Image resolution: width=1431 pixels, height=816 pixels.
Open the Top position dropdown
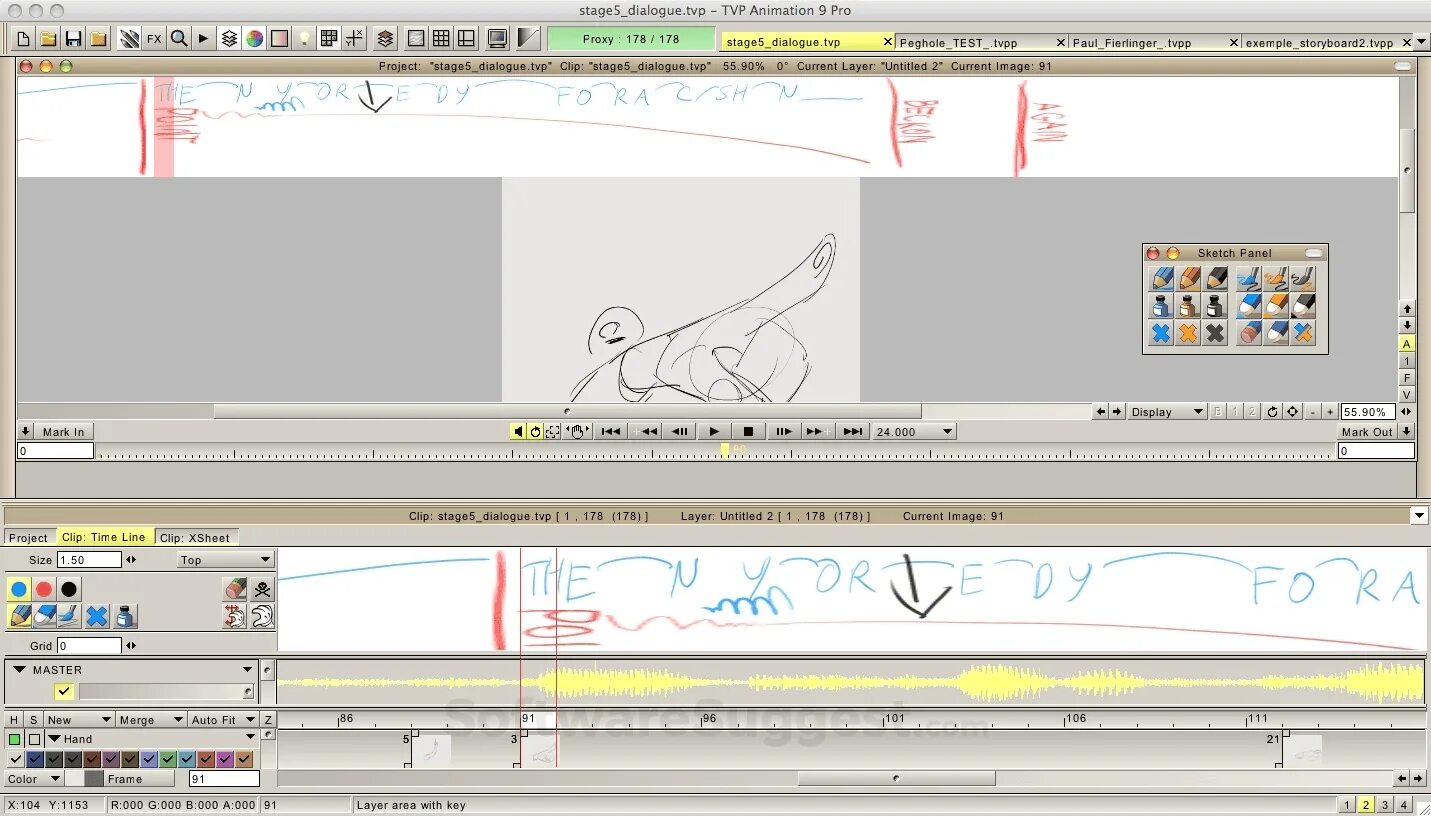pyautogui.click(x=225, y=560)
